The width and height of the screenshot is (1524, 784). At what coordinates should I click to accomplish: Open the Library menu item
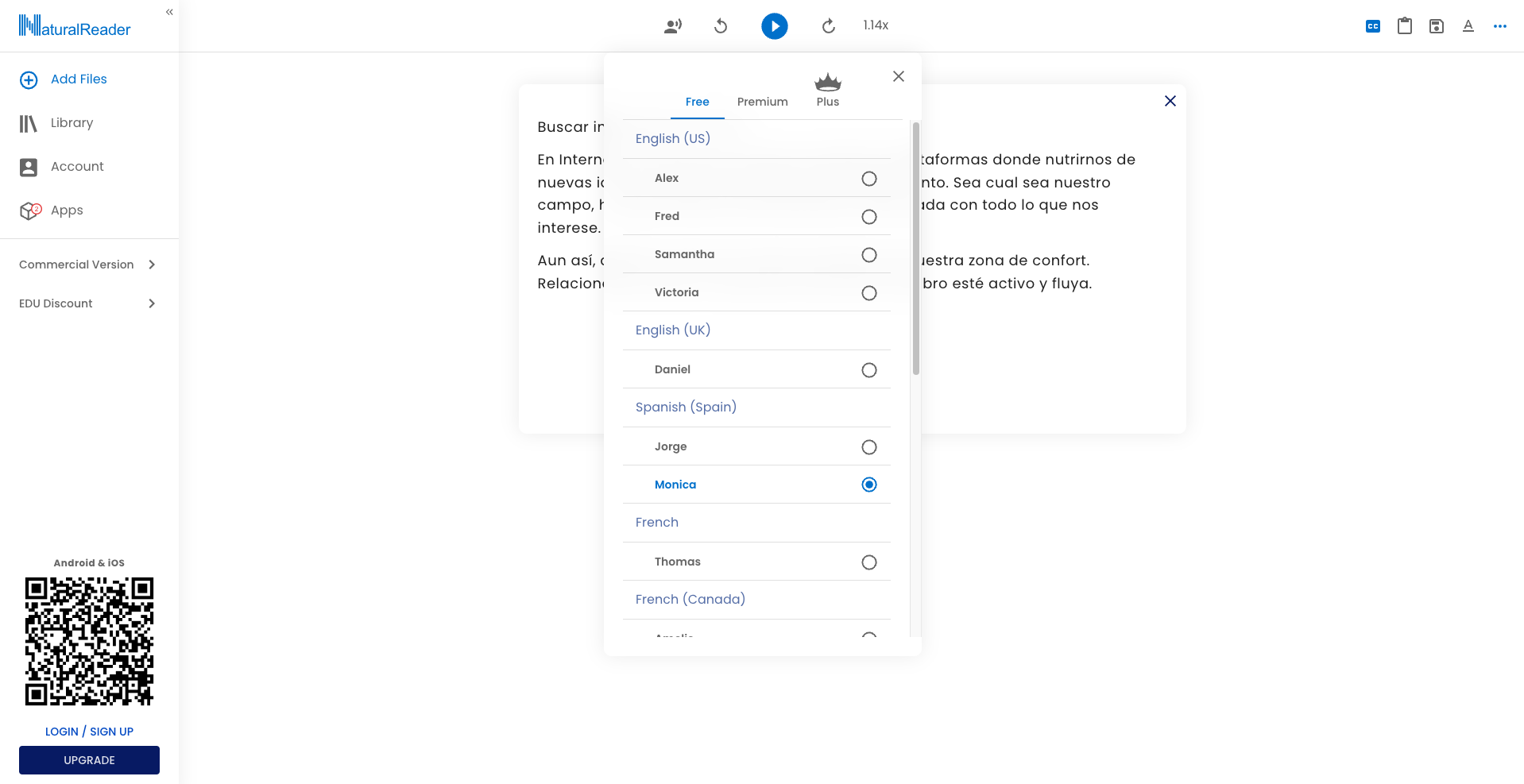point(72,122)
